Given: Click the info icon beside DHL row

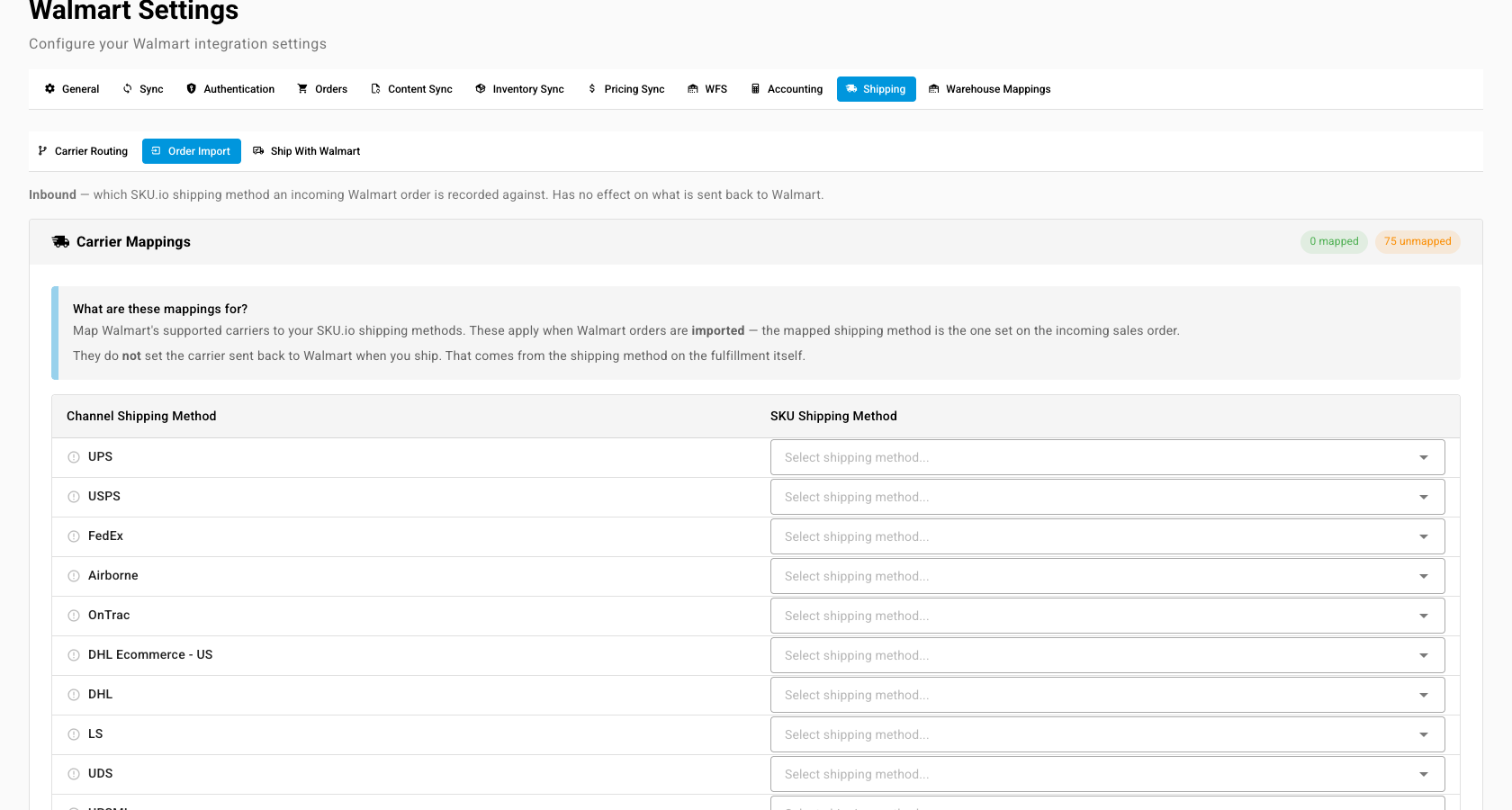Looking at the screenshot, I should click(74, 695).
